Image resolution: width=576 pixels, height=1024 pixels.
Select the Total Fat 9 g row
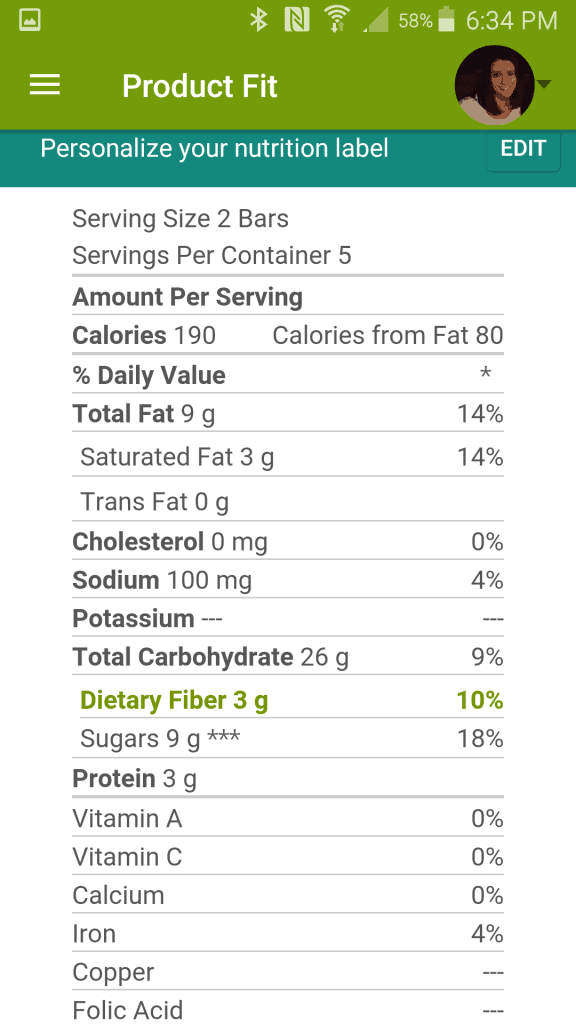coord(288,413)
